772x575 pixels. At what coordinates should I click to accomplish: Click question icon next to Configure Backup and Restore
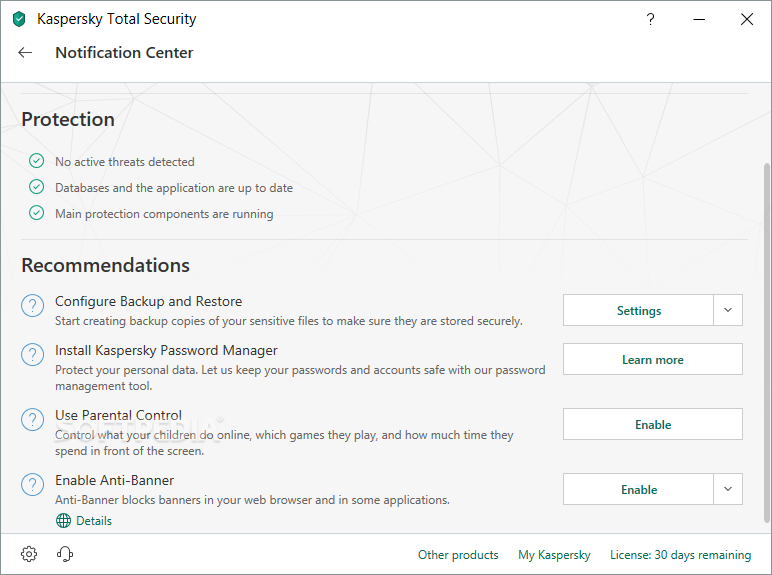coord(32,306)
